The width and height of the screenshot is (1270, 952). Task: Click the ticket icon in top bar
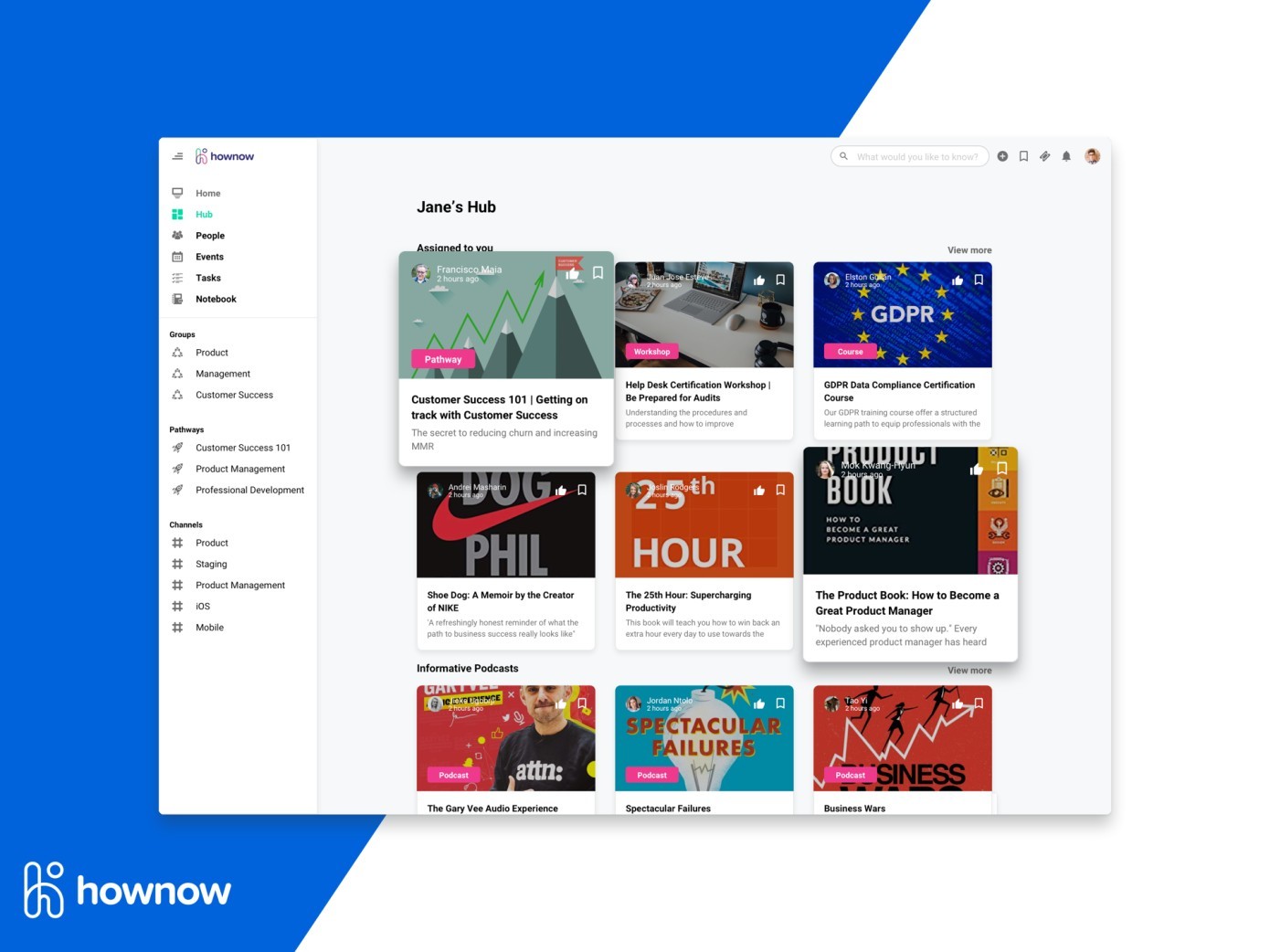[x=1045, y=156]
